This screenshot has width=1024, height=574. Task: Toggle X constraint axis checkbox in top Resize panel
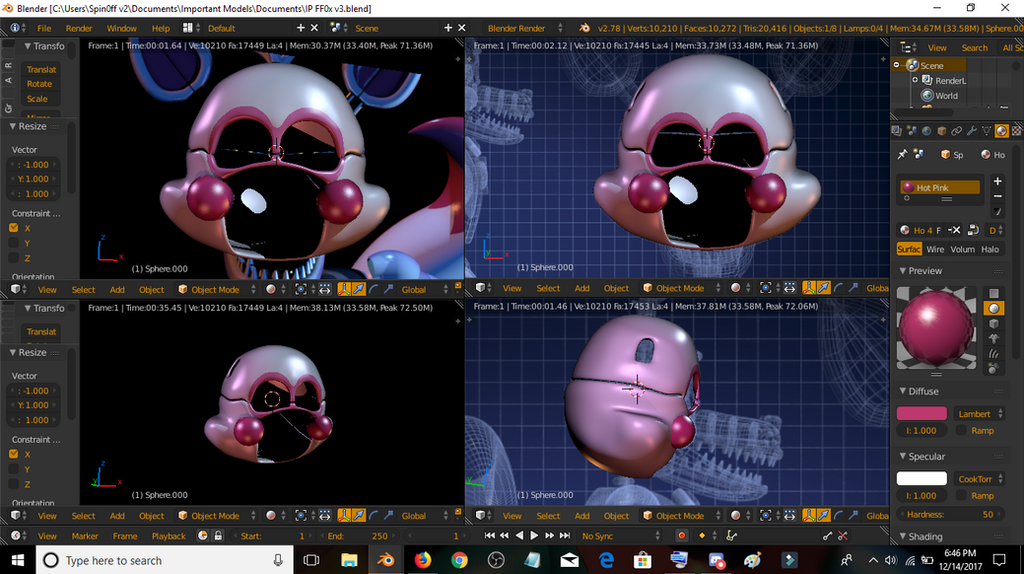[x=14, y=228]
